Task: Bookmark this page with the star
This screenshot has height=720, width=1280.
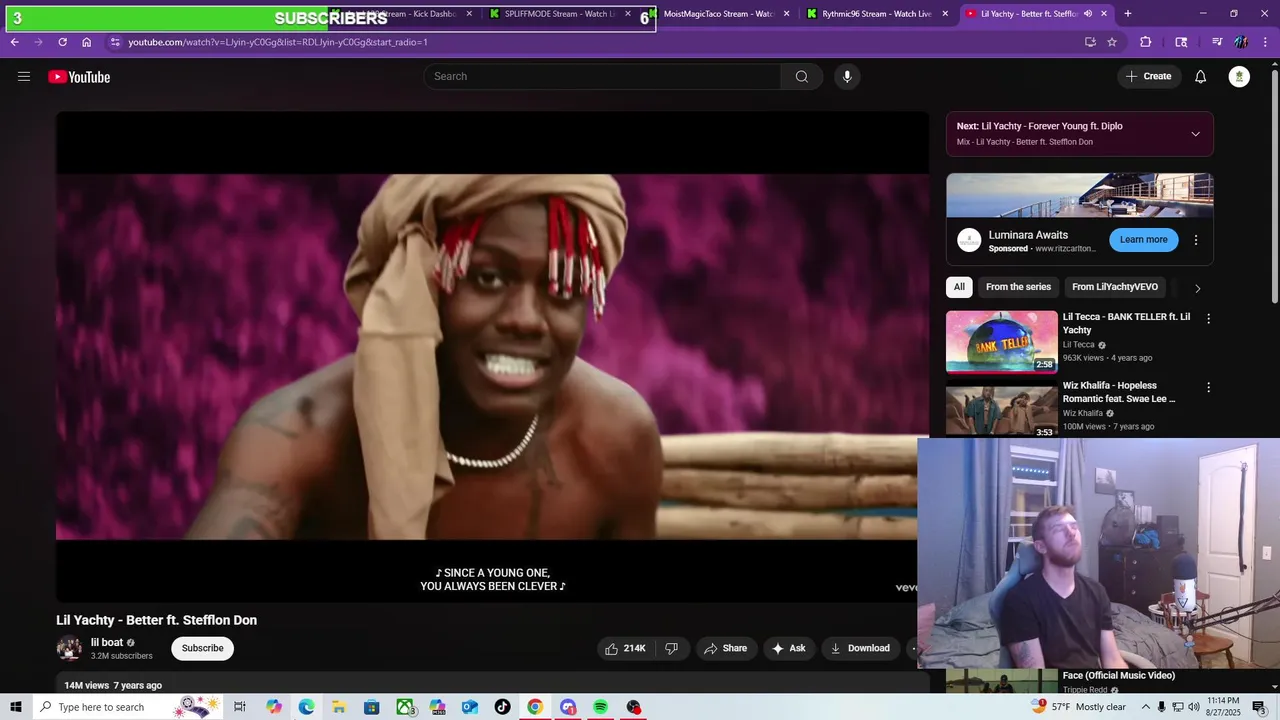Action: (x=1112, y=42)
